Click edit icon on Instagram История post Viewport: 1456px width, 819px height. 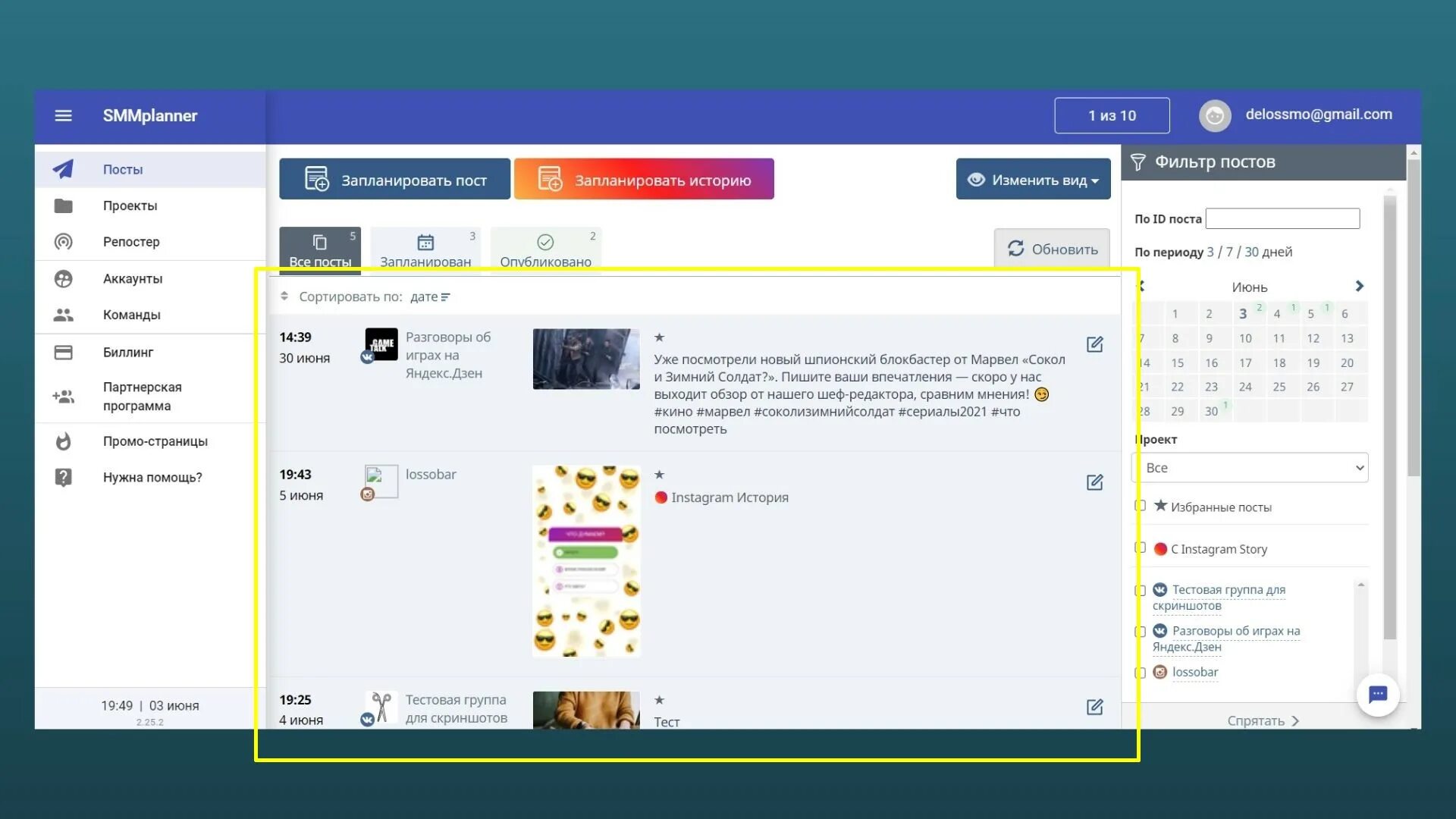(x=1094, y=482)
